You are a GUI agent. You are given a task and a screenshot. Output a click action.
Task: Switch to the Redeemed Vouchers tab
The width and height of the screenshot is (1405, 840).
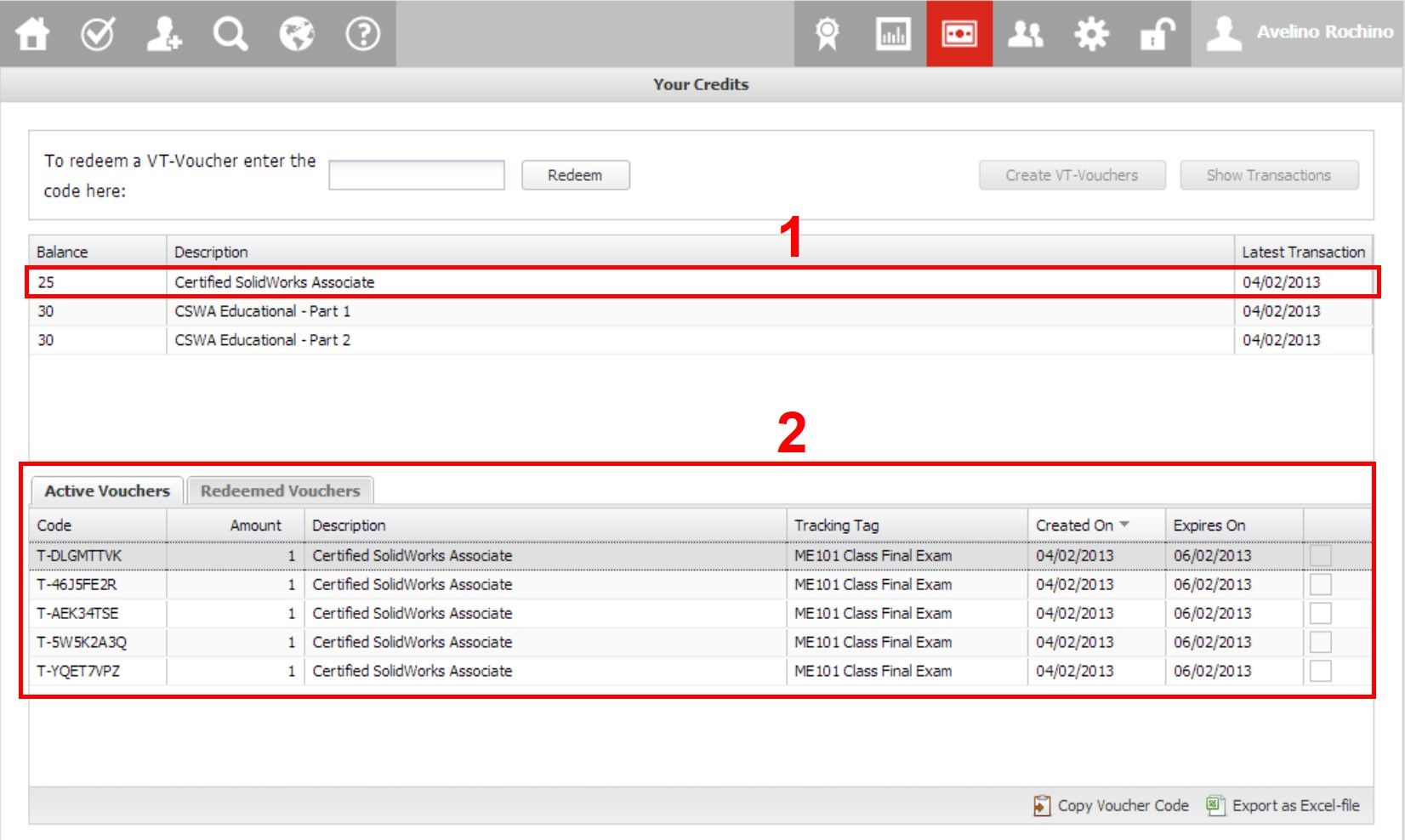coord(280,491)
